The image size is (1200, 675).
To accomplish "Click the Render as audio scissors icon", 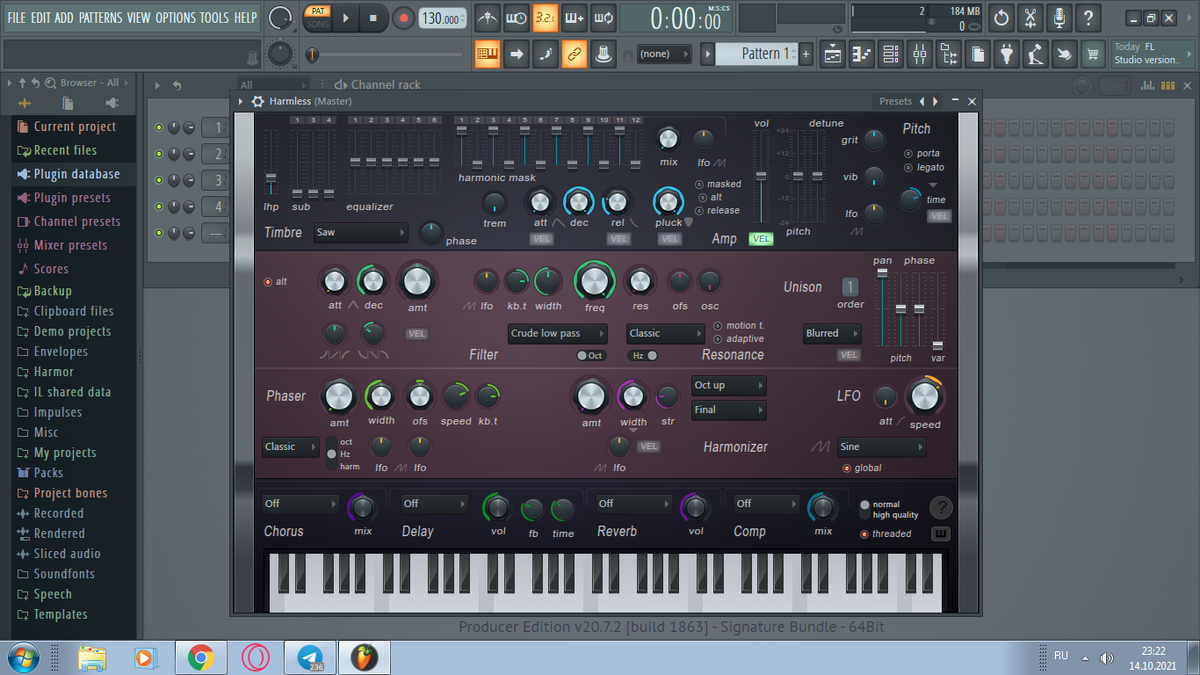I will click(x=1030, y=17).
